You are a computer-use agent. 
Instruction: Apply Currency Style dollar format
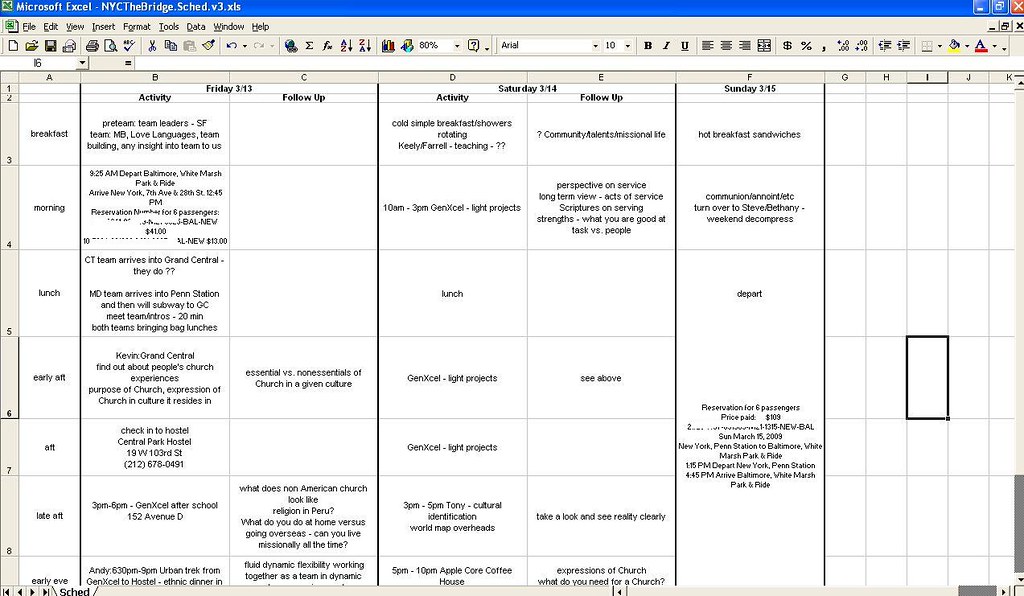coord(788,46)
